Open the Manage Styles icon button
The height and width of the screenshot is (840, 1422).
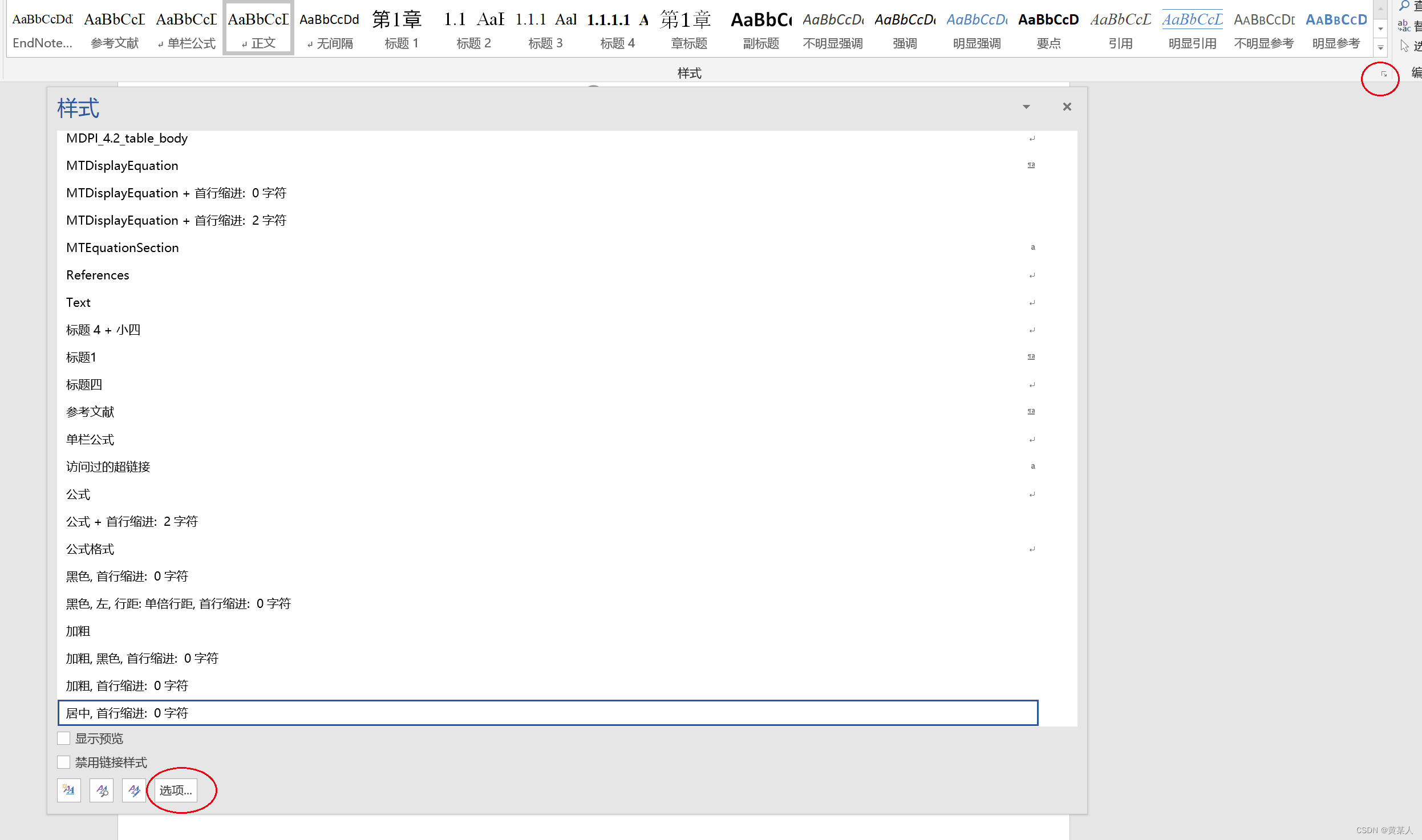tap(134, 790)
